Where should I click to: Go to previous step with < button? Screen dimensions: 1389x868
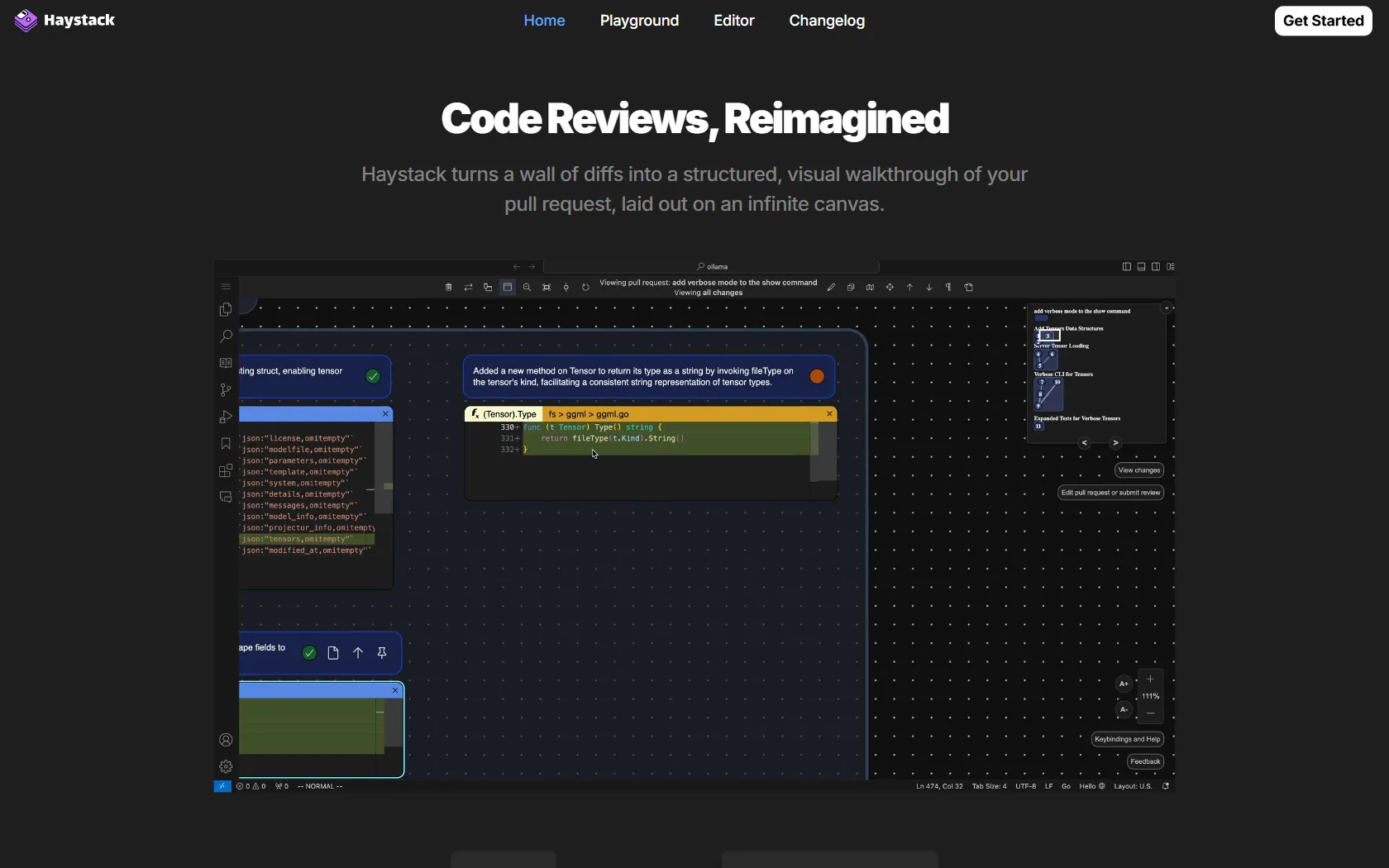tap(1084, 443)
